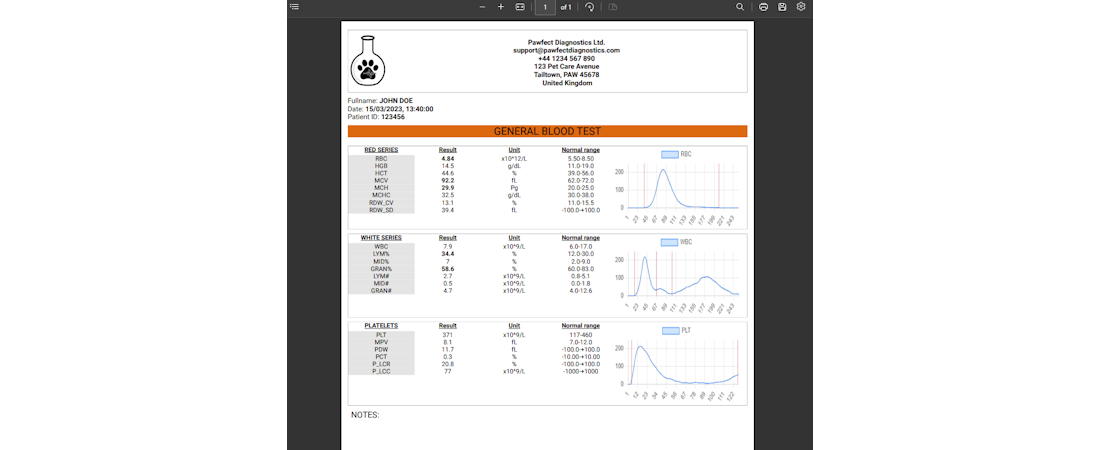Viewport: 1100px width, 450px height.
Task: Click the support@pawfectdiagnostics.com email
Action: (x=566, y=51)
